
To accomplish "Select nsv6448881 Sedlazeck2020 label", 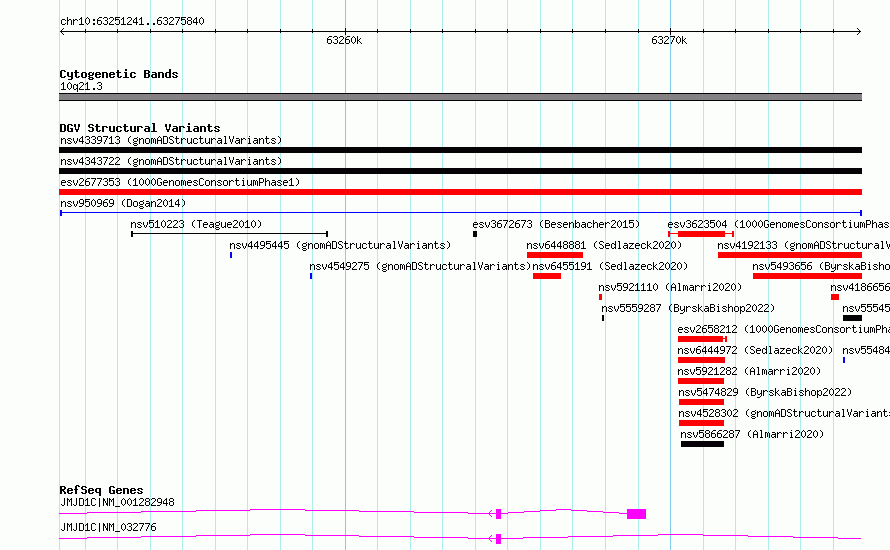I will (604, 245).
